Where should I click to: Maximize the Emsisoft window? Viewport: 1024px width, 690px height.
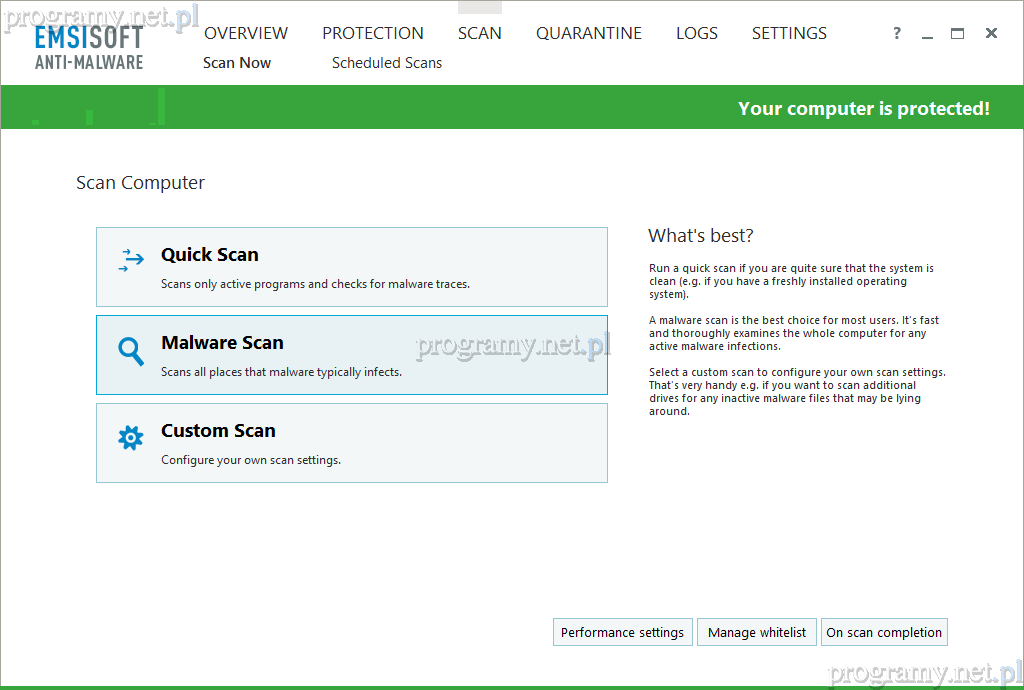coord(958,34)
